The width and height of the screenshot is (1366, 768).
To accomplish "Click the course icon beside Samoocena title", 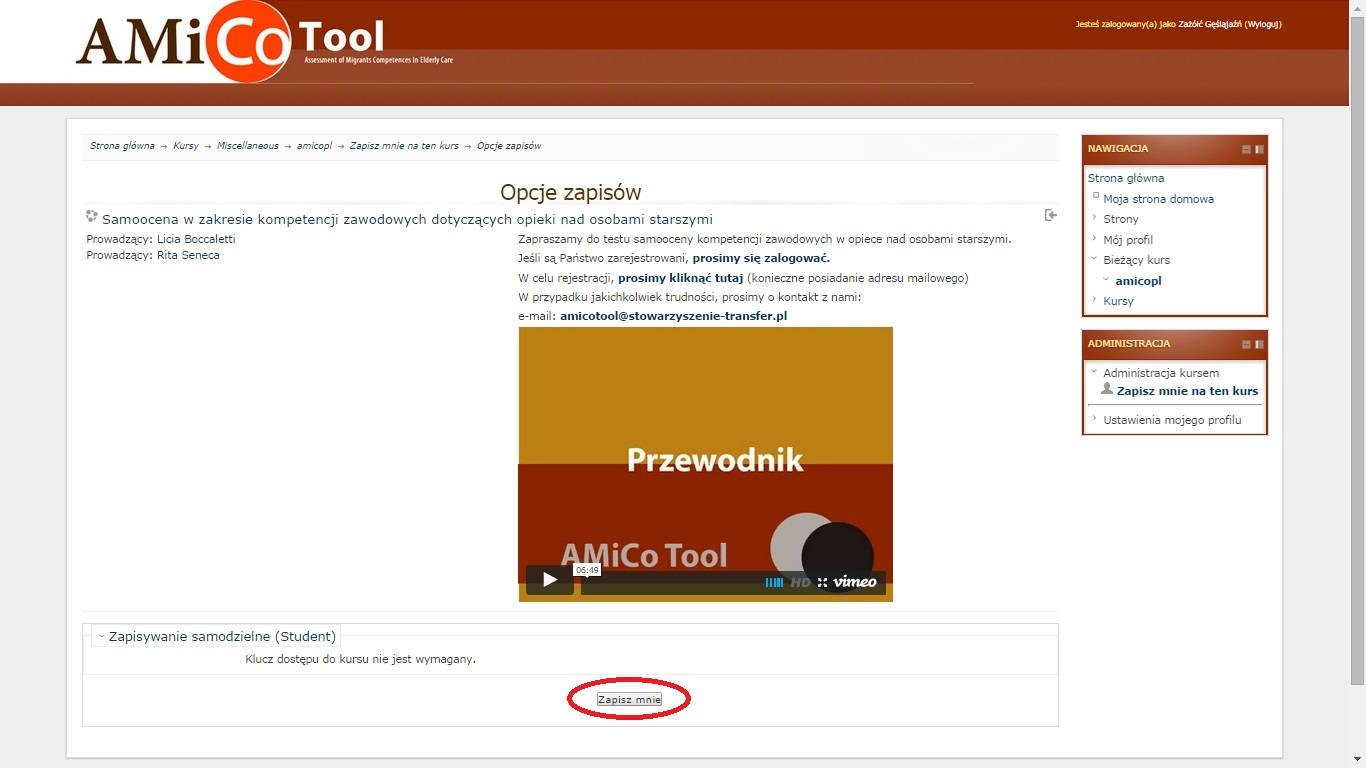I will 92,216.
